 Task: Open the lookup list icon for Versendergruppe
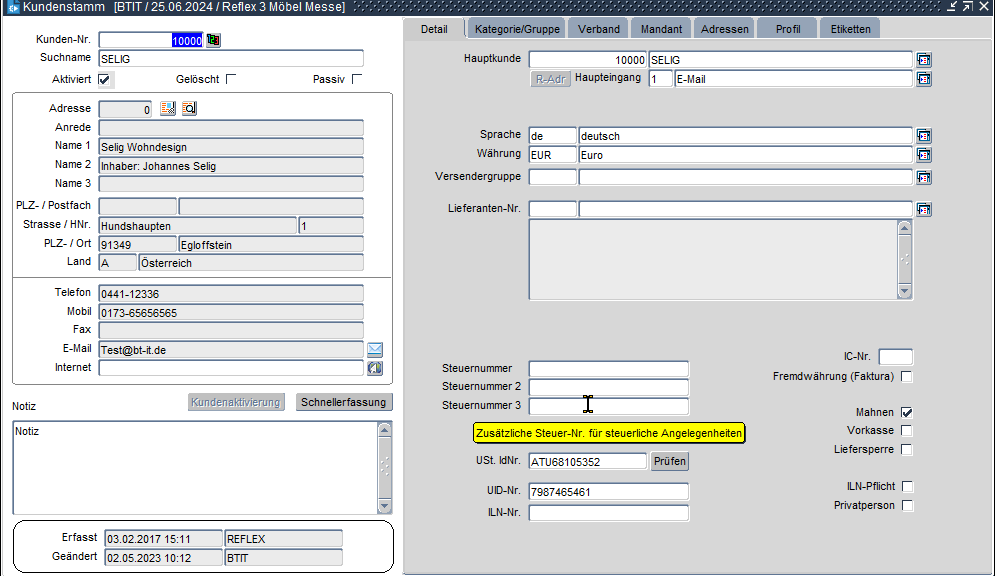924,178
